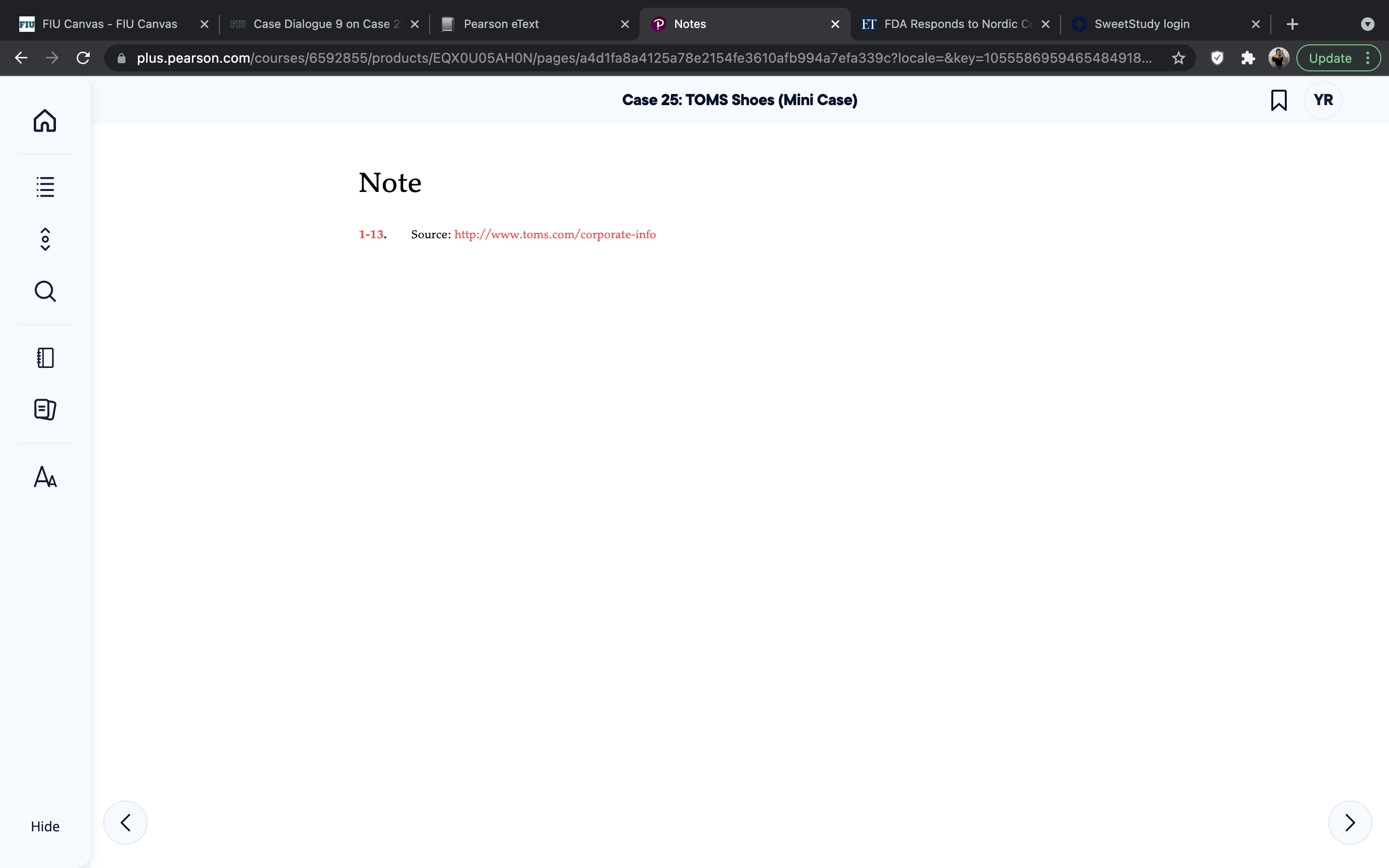The height and width of the screenshot is (868, 1389).
Task: Bookmark page with the star icon
Action: (x=1178, y=58)
